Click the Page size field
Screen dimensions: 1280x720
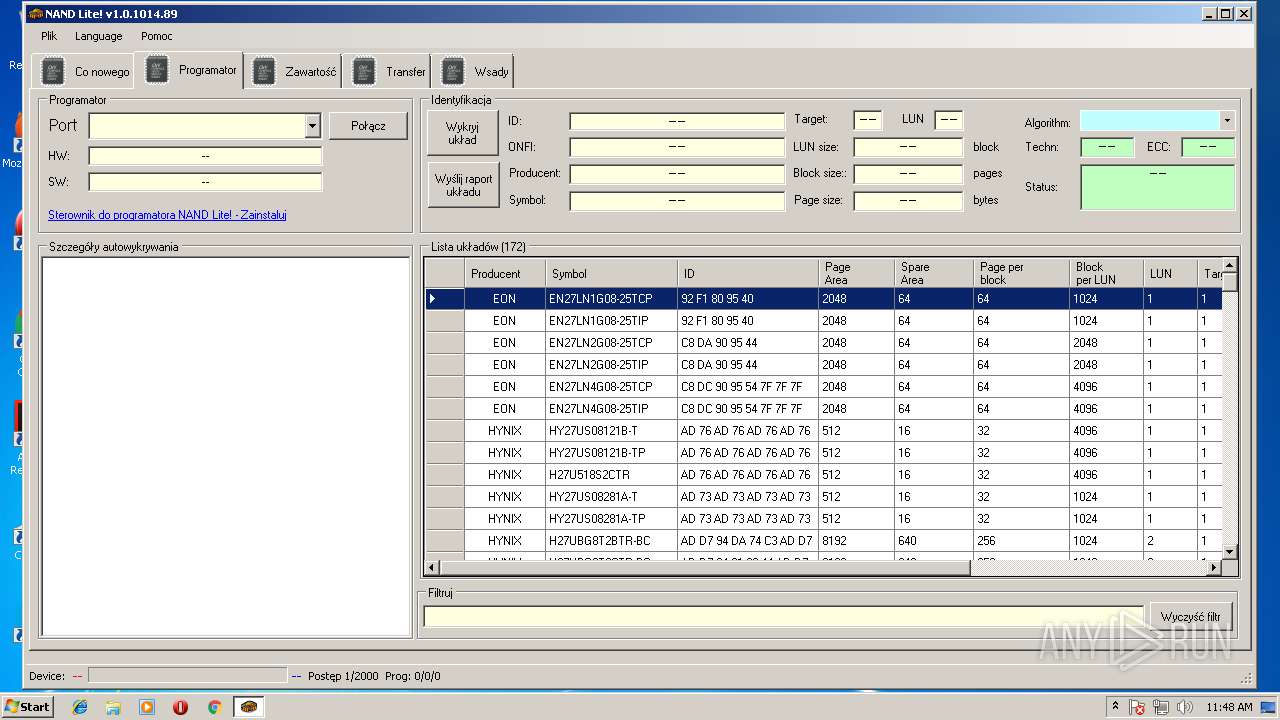(x=908, y=201)
